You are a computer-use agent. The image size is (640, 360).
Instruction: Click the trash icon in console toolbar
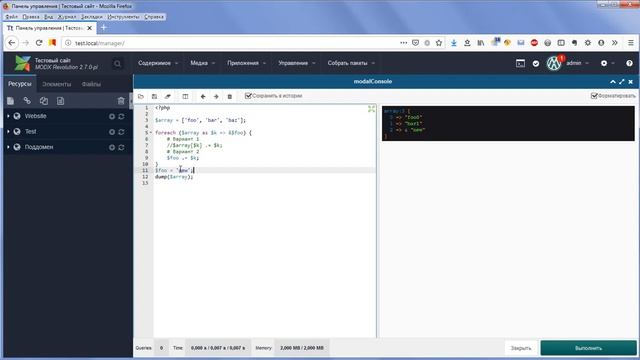click(x=230, y=96)
